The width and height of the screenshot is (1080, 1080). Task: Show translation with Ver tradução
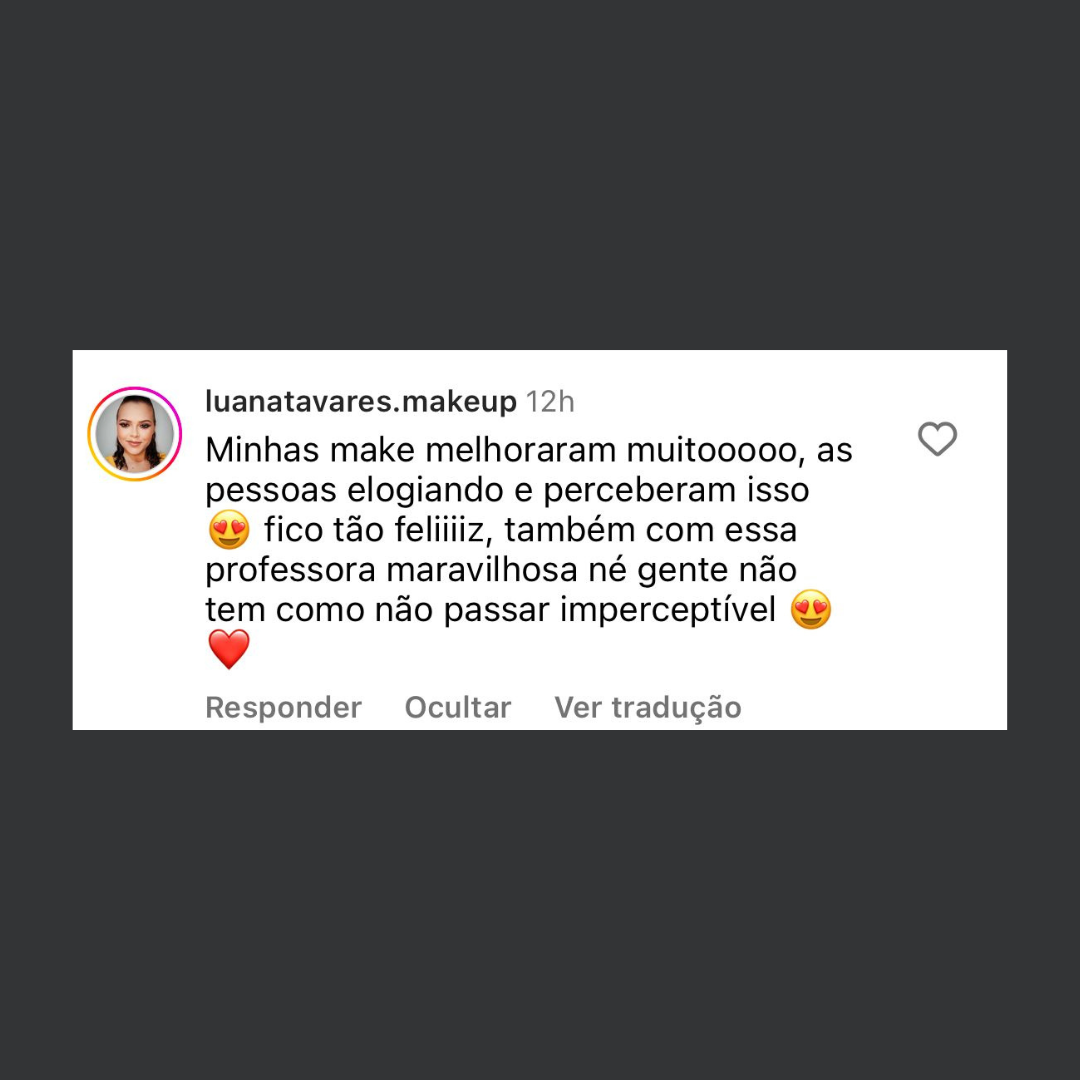tap(647, 707)
